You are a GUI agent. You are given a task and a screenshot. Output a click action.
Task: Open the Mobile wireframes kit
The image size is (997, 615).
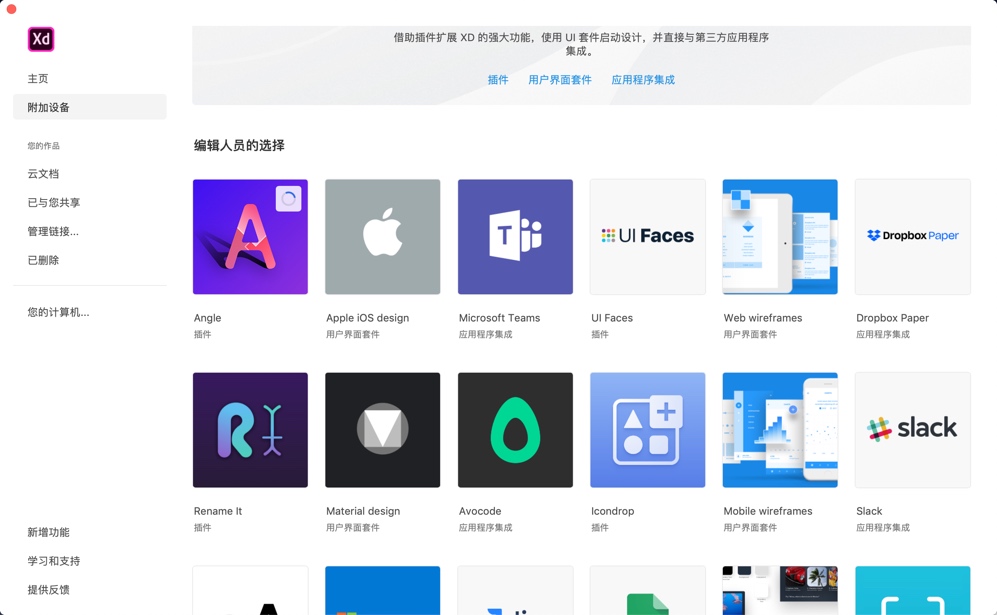(x=780, y=429)
